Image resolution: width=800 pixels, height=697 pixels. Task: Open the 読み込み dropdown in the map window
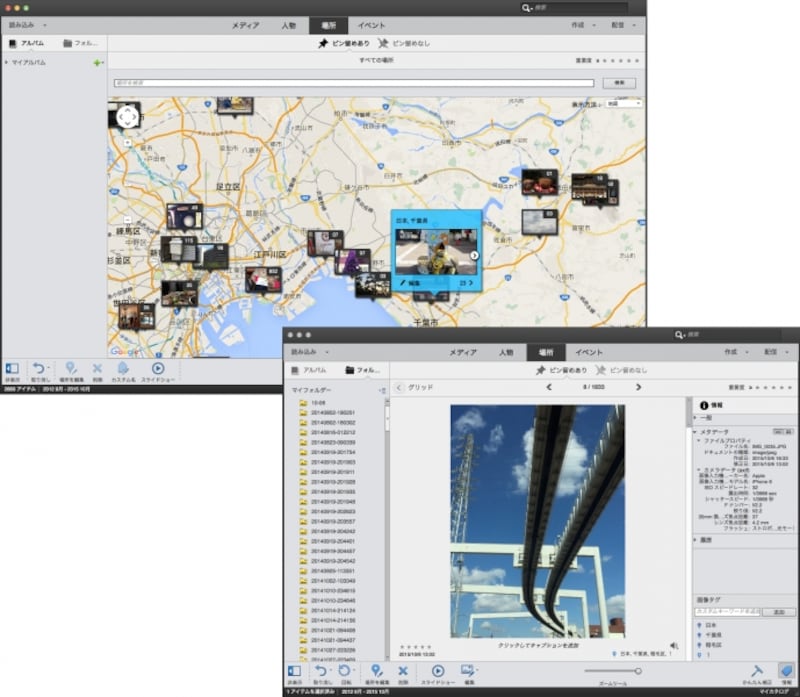point(26,24)
